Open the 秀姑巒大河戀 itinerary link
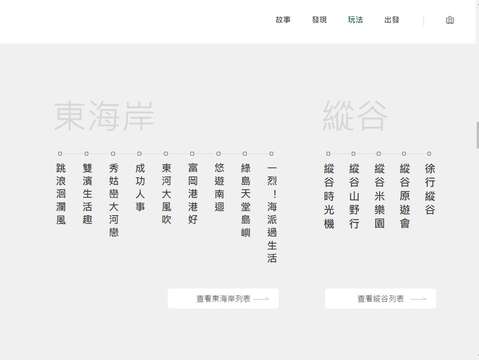479x360 pixels. 114,200
